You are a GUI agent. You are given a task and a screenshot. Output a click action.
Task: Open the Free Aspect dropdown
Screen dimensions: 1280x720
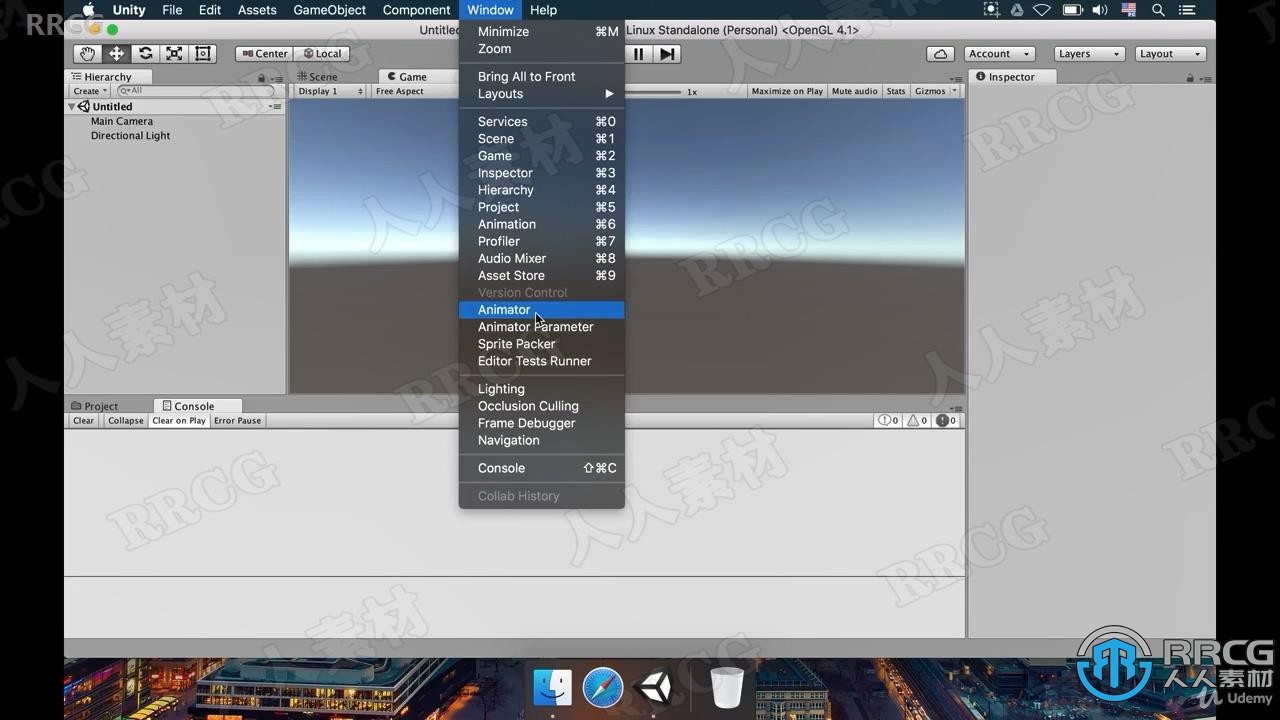[x=413, y=91]
